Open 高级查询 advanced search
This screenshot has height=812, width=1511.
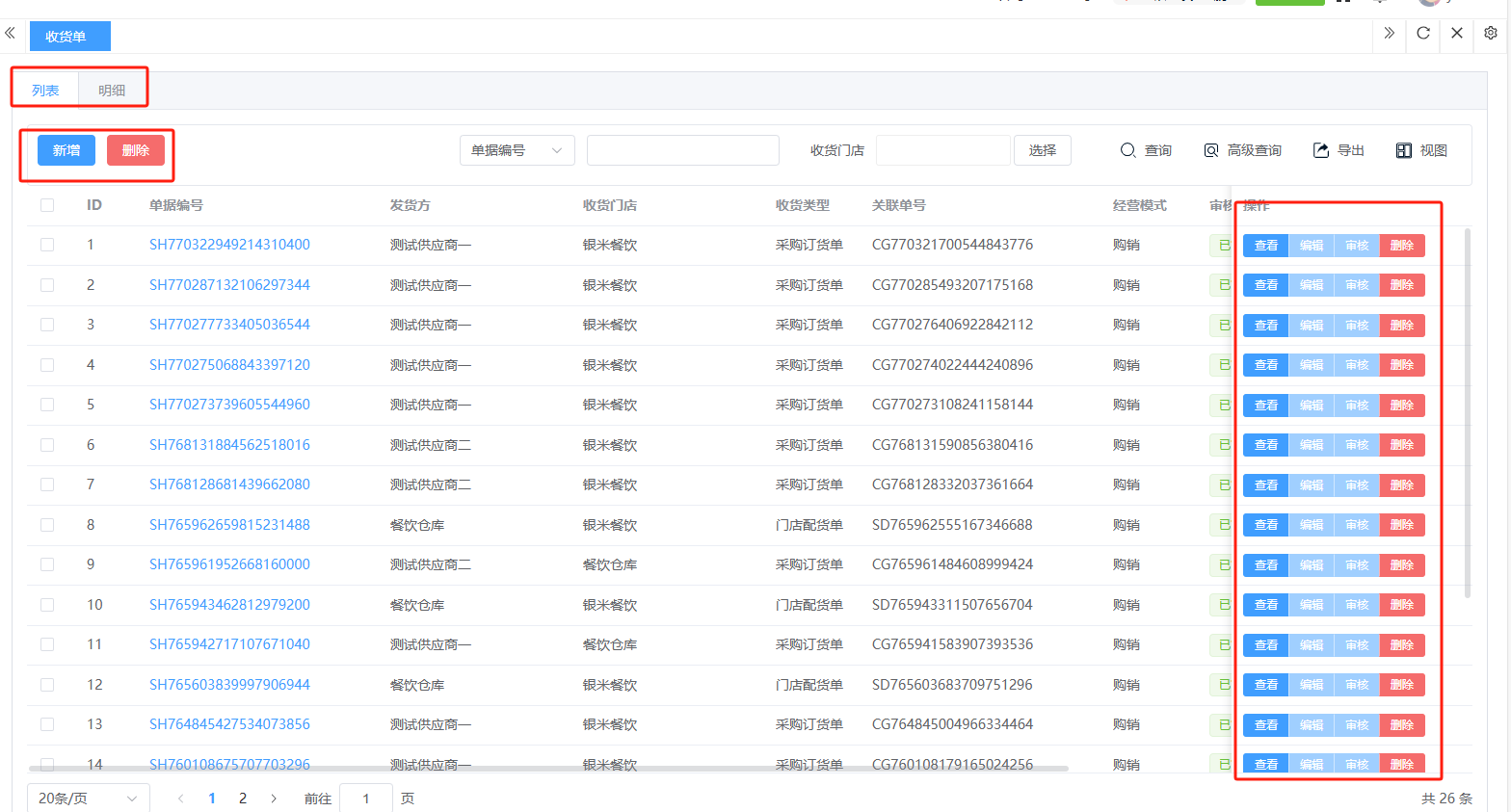click(1242, 150)
